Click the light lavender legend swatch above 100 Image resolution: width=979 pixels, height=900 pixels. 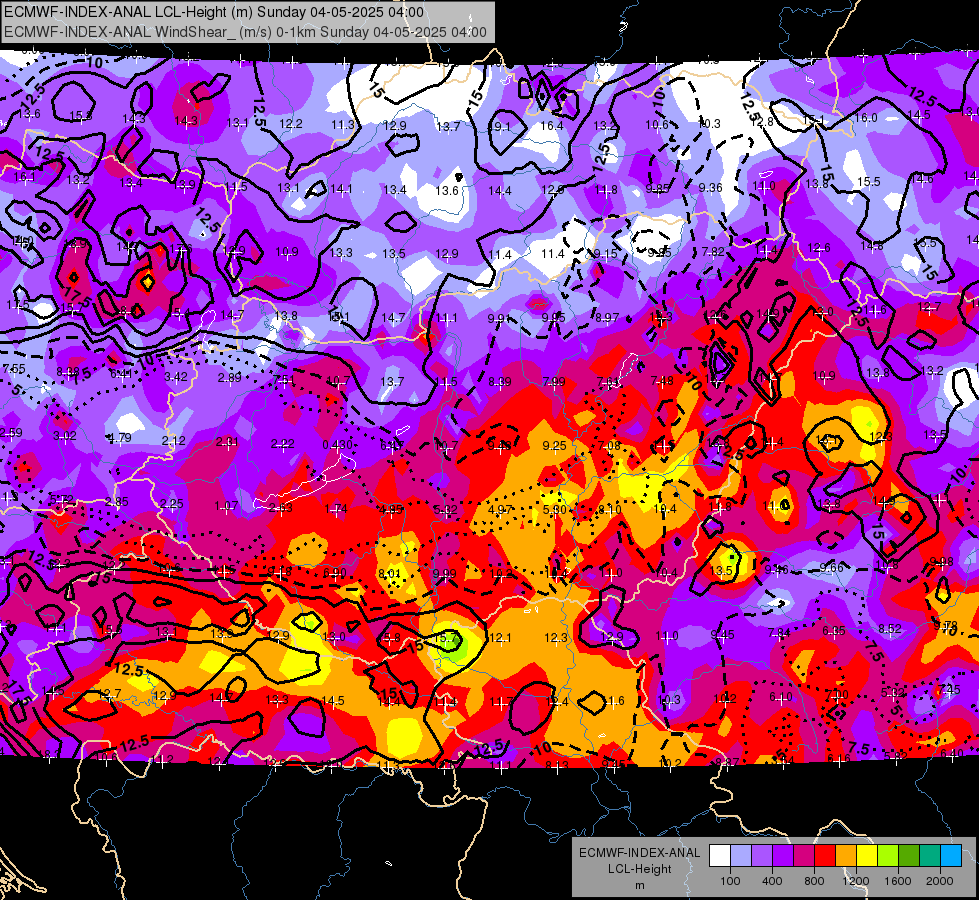click(x=741, y=856)
